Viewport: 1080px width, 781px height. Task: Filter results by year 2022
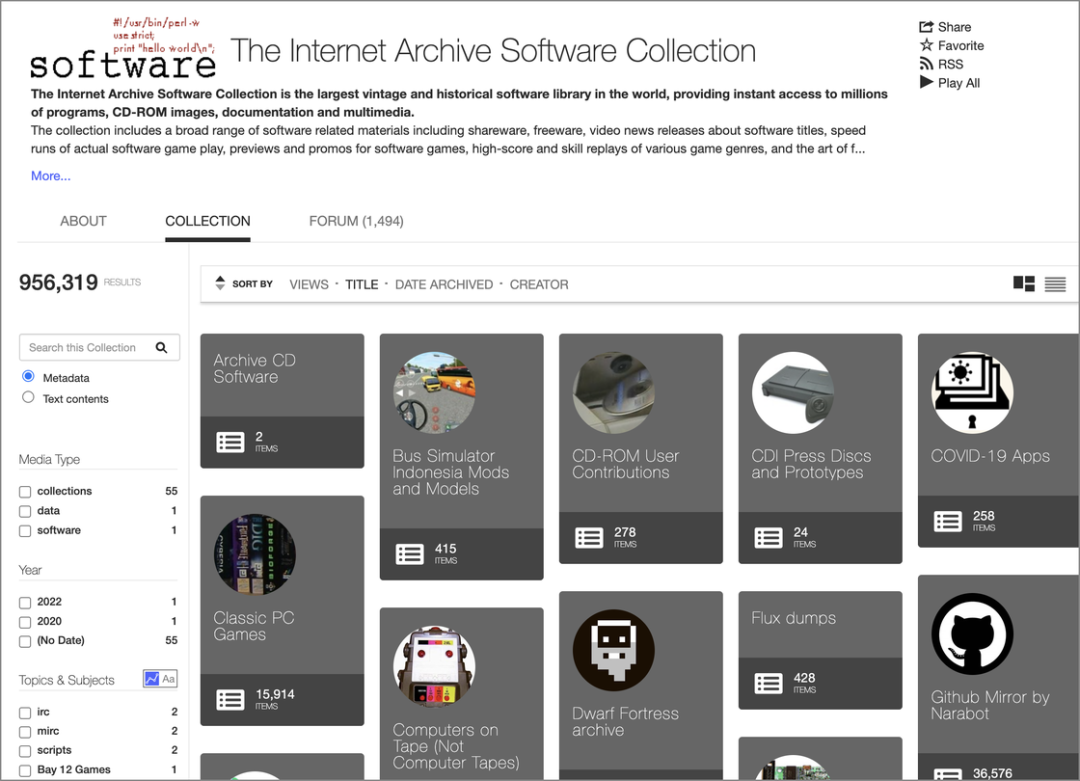coord(25,603)
